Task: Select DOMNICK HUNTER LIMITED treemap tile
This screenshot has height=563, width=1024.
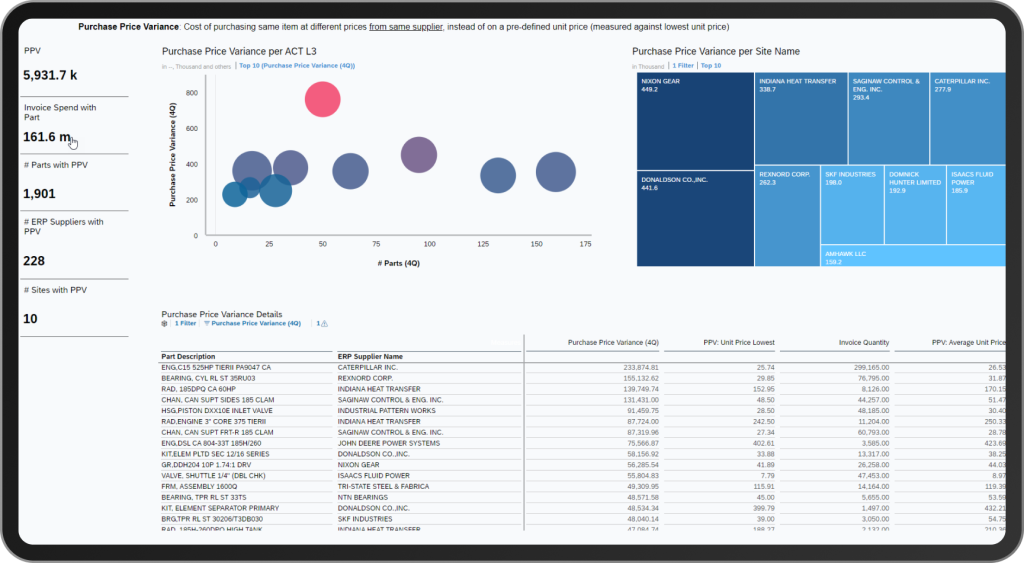Action: tap(916, 205)
